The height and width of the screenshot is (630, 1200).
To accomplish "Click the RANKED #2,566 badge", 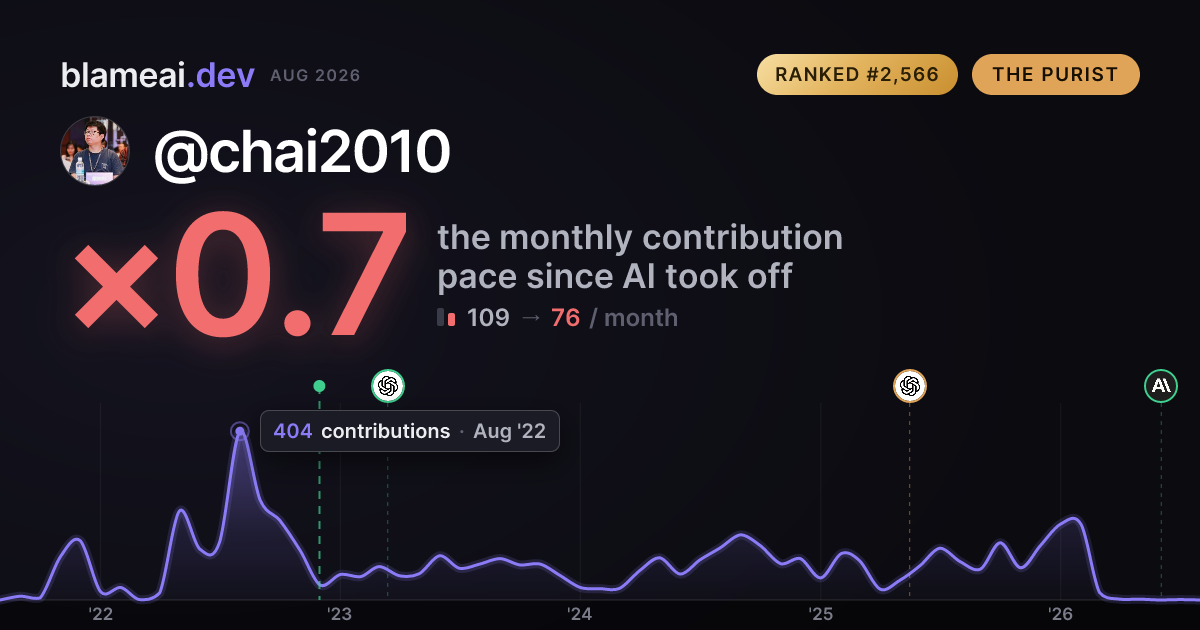I will point(857,75).
